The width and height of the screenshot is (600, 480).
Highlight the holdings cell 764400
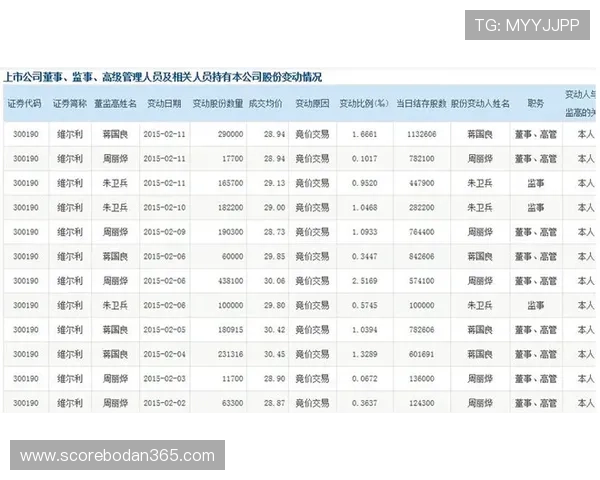(x=422, y=232)
